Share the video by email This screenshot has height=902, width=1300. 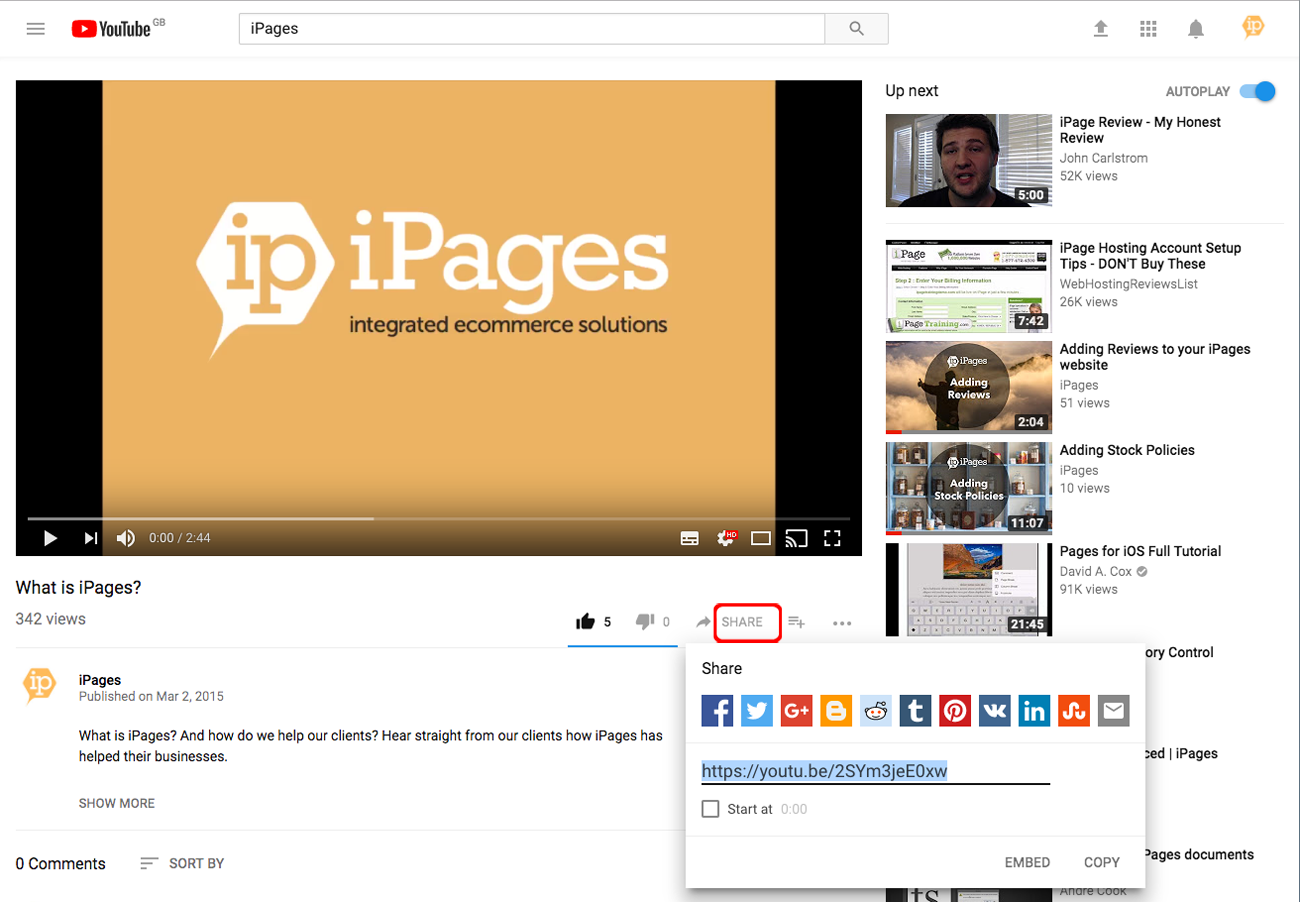[1113, 711]
